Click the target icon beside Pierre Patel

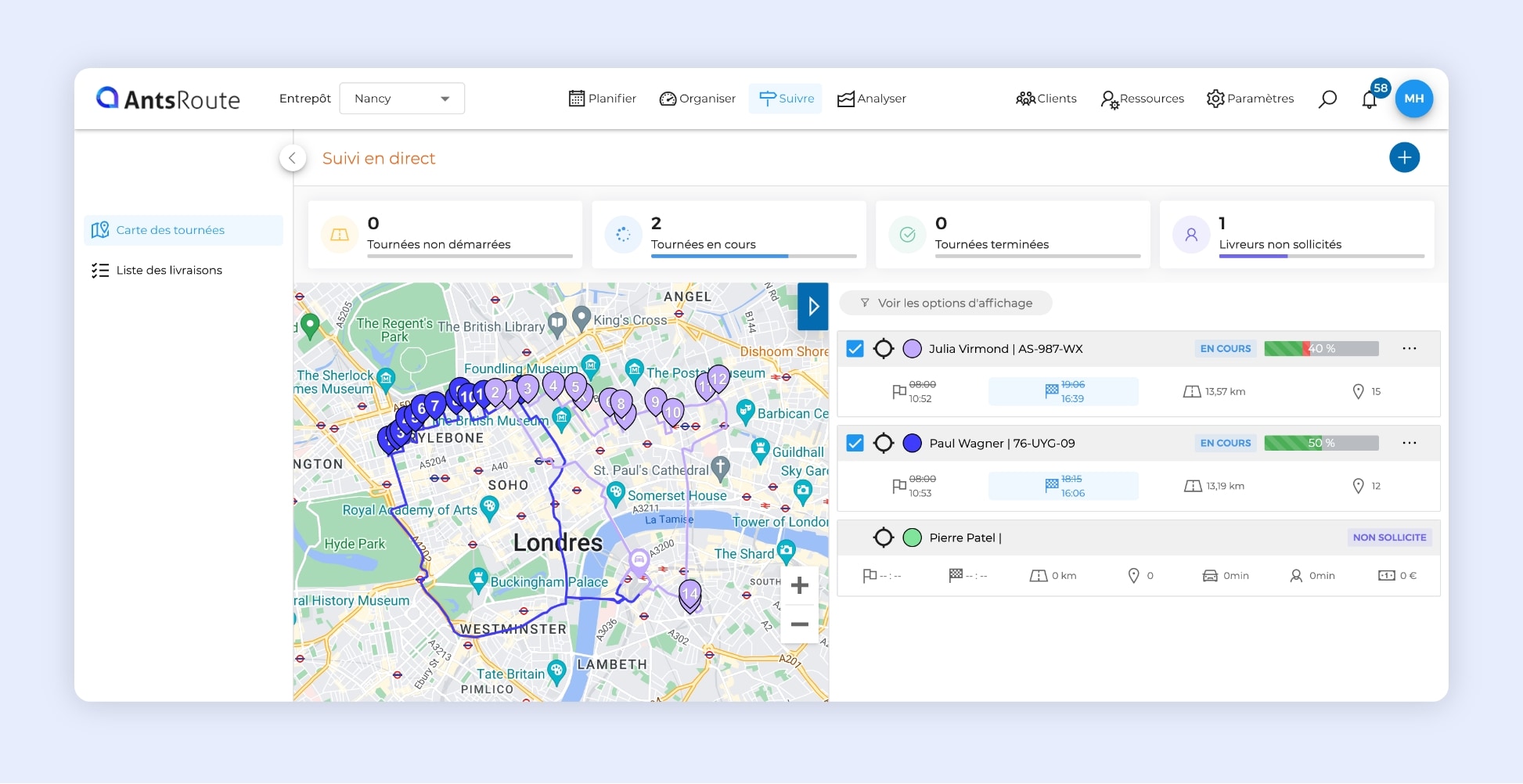click(884, 538)
